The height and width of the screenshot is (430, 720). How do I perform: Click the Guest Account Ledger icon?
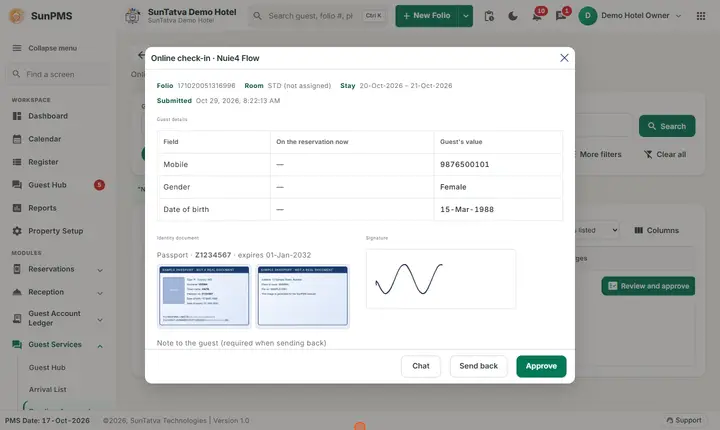[17, 318]
